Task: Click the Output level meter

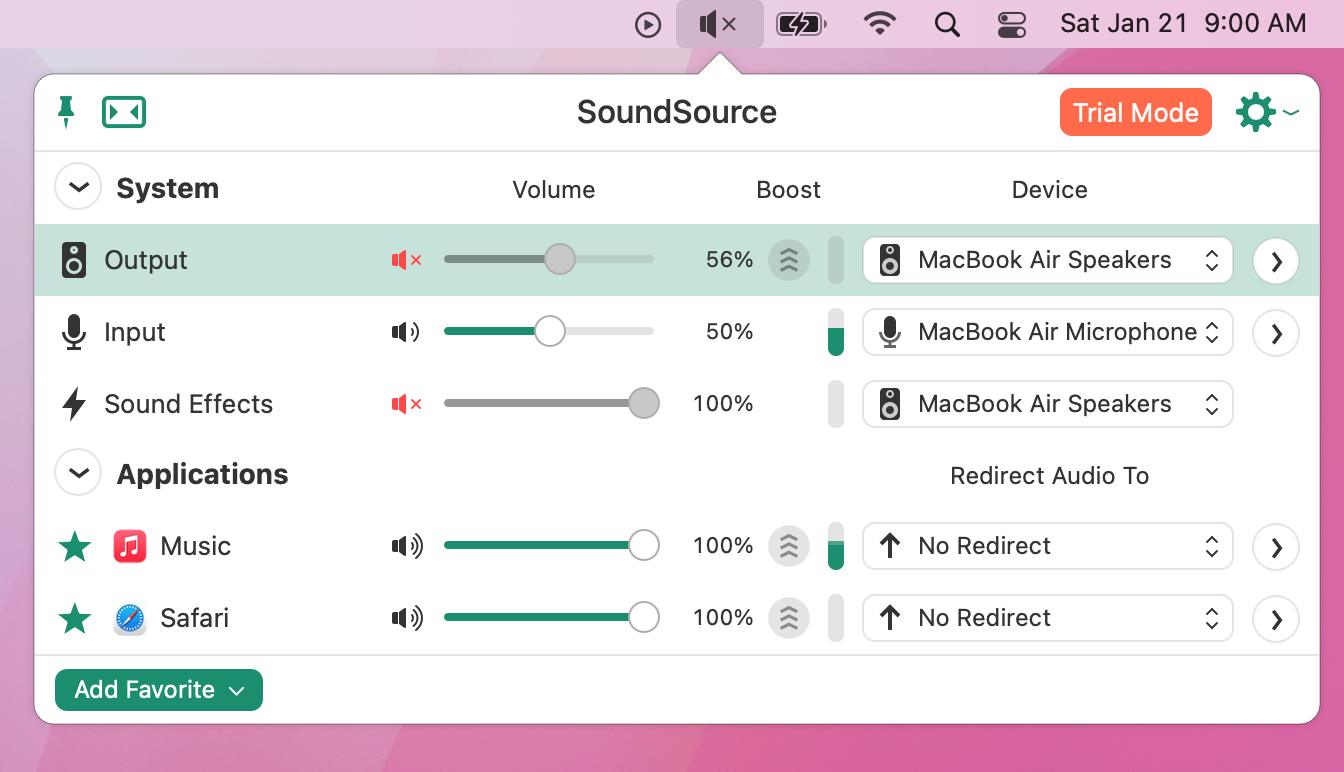Action: click(836, 260)
